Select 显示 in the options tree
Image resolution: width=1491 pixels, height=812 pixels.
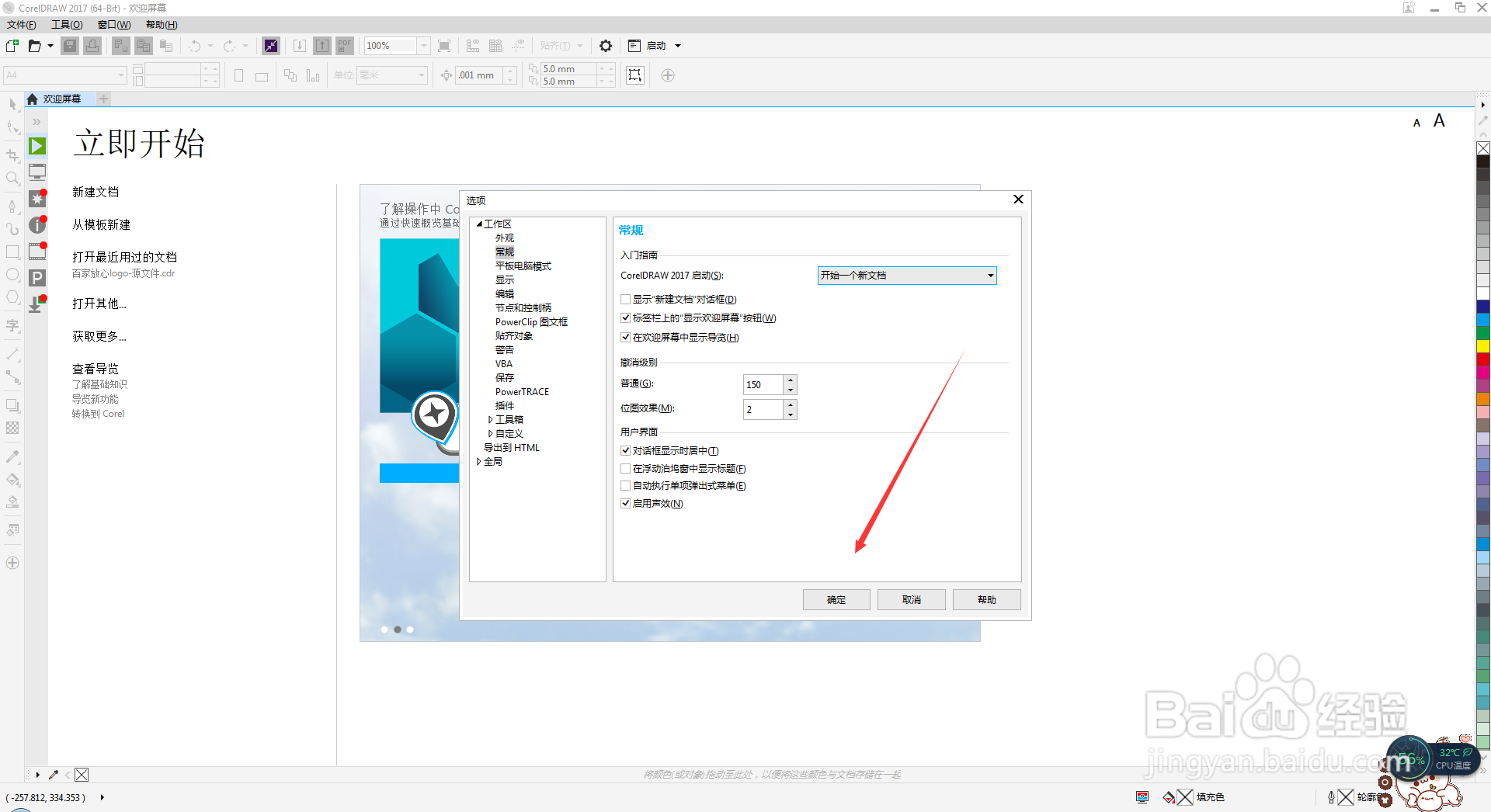coord(505,279)
